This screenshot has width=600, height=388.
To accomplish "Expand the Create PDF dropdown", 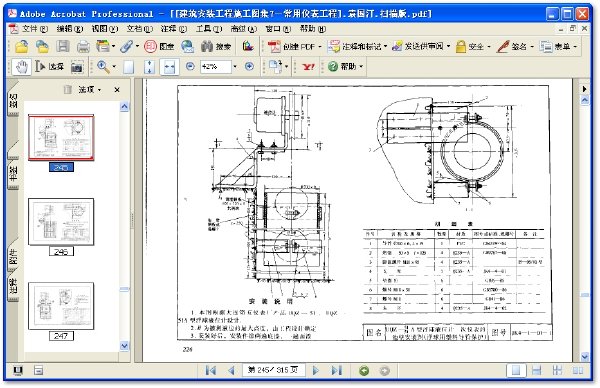I will click(320, 47).
